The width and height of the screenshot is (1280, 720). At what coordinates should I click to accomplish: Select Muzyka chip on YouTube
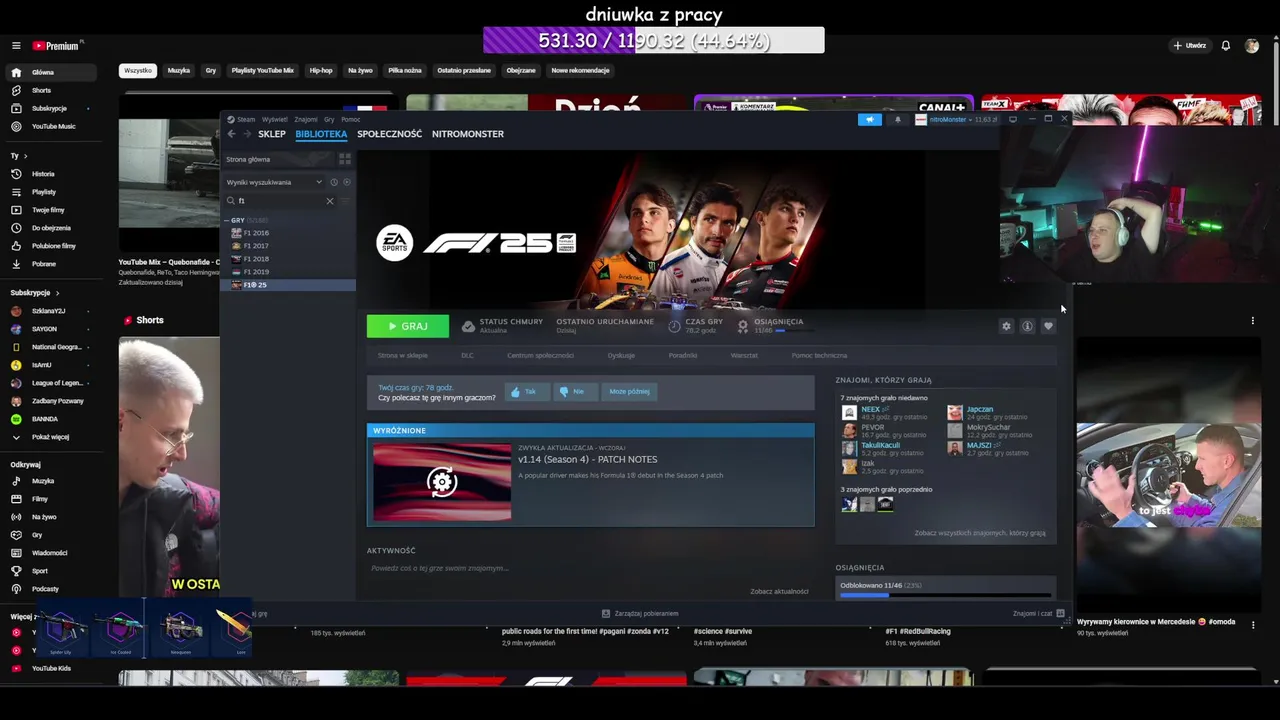(179, 71)
